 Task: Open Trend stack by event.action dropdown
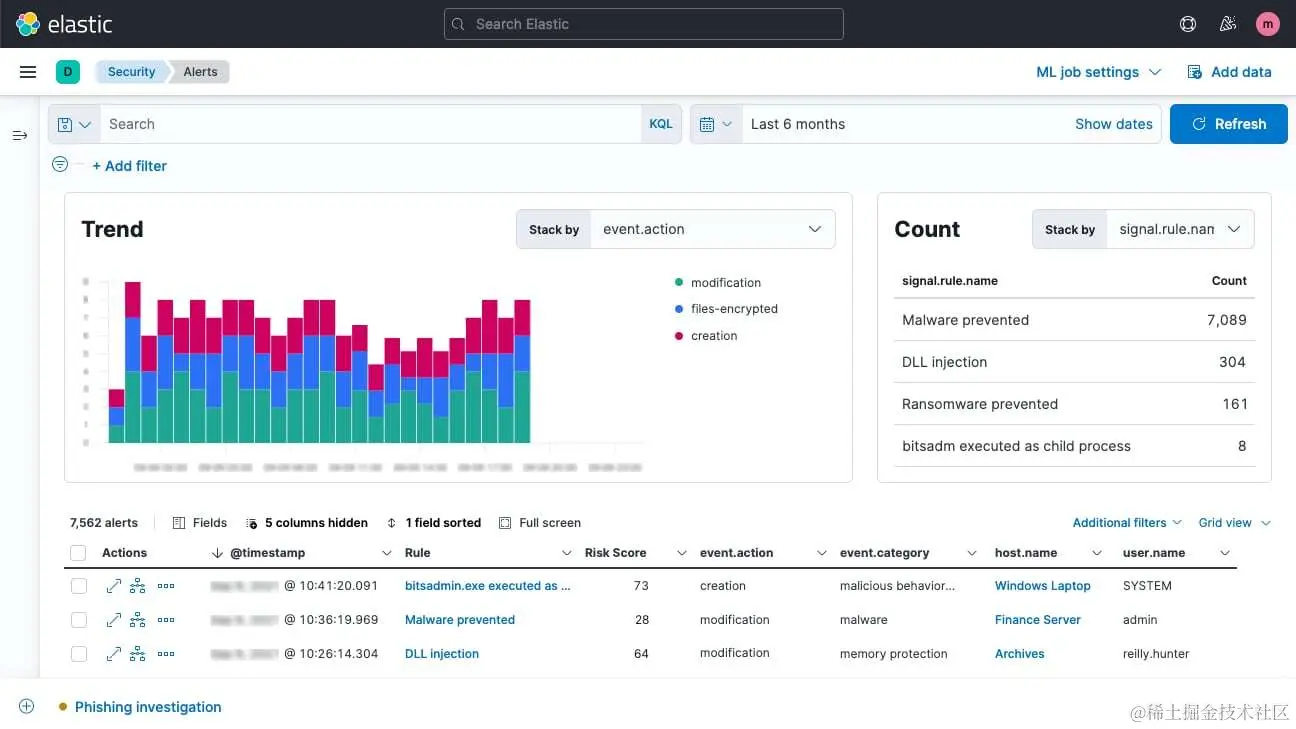(x=713, y=229)
